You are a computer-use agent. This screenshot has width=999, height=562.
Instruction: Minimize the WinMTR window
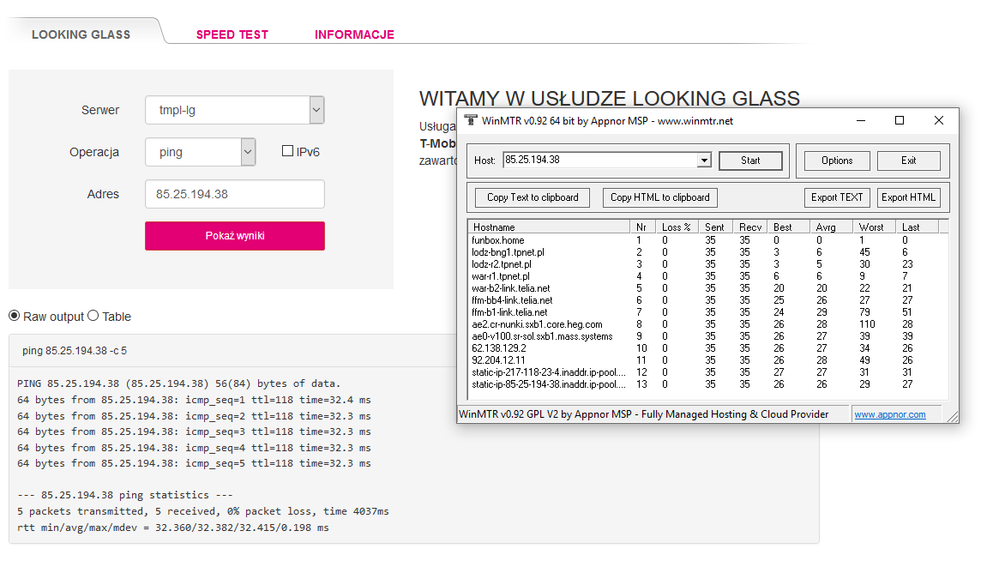pos(861,121)
